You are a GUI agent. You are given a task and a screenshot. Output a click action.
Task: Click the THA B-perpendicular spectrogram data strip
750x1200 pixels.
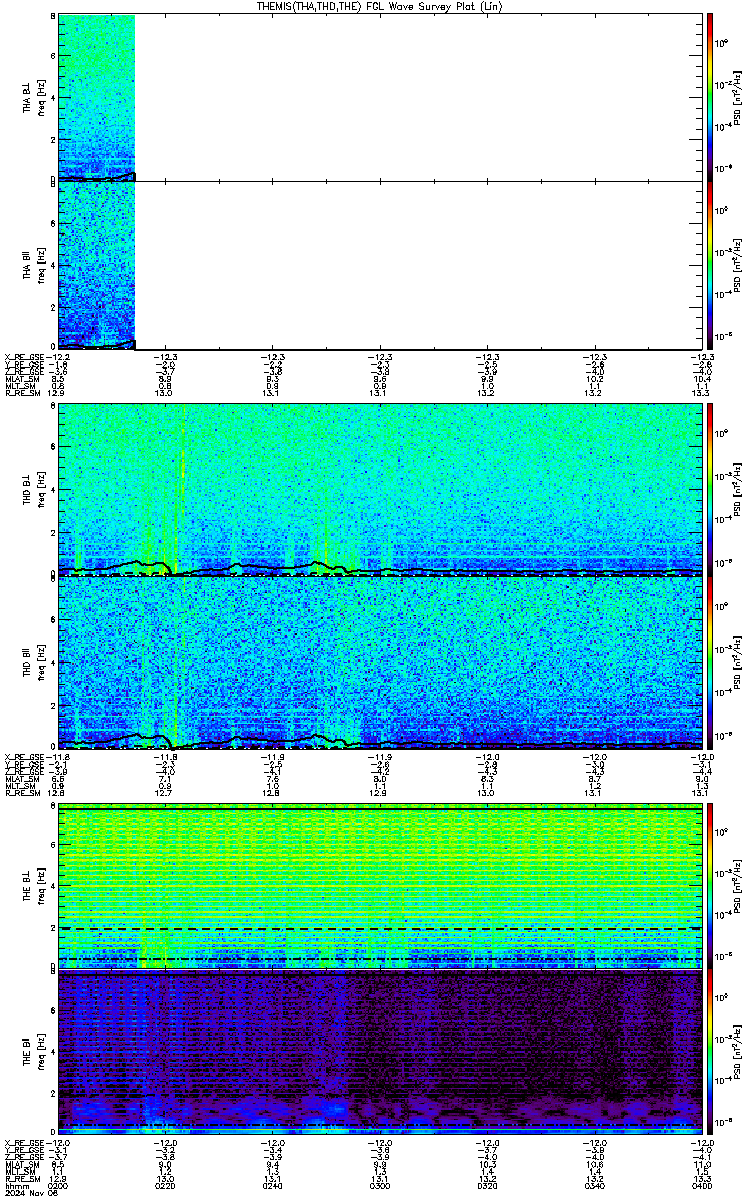(x=97, y=97)
